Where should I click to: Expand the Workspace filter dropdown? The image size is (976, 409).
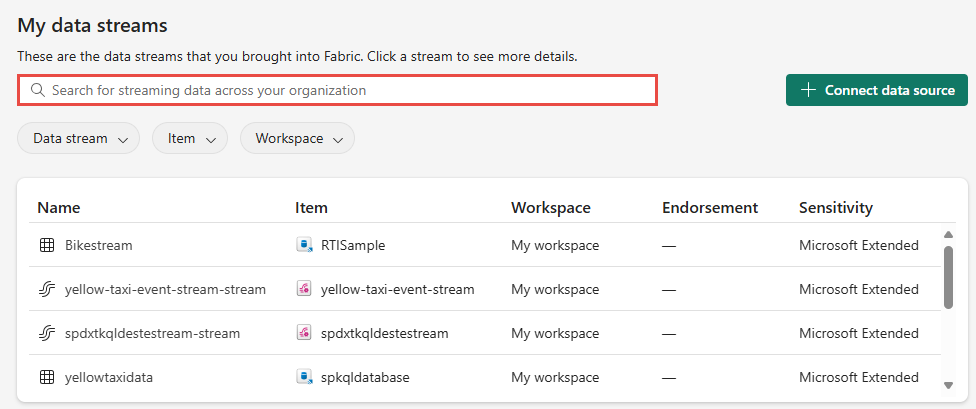(x=298, y=138)
